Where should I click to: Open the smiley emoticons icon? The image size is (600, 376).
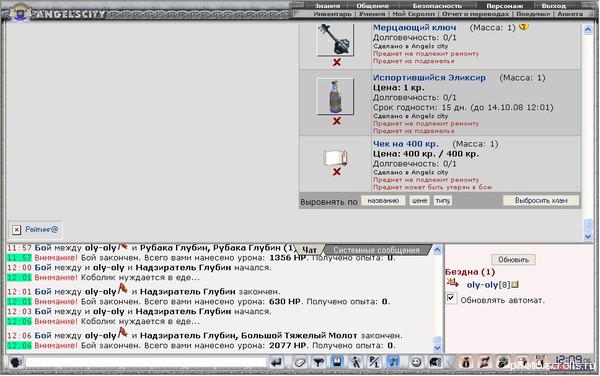[416, 362]
